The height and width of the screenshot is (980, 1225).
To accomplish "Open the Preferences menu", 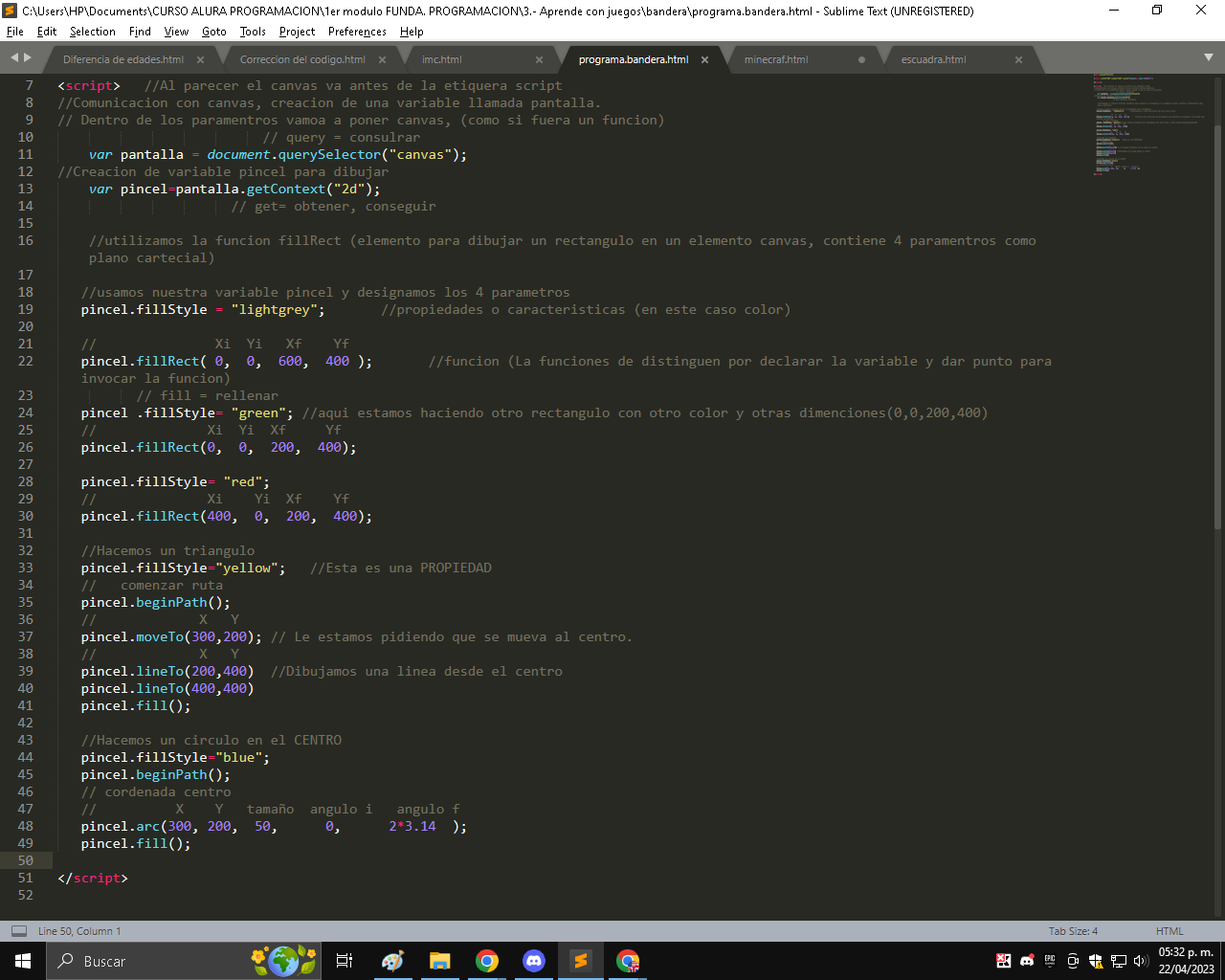I will tap(357, 32).
